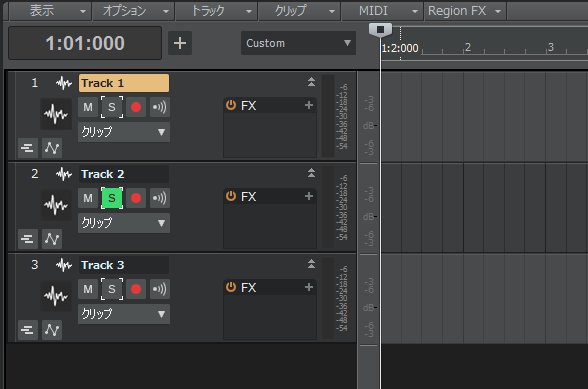Solo Track 3
The width and height of the screenshot is (588, 389).
(112, 289)
